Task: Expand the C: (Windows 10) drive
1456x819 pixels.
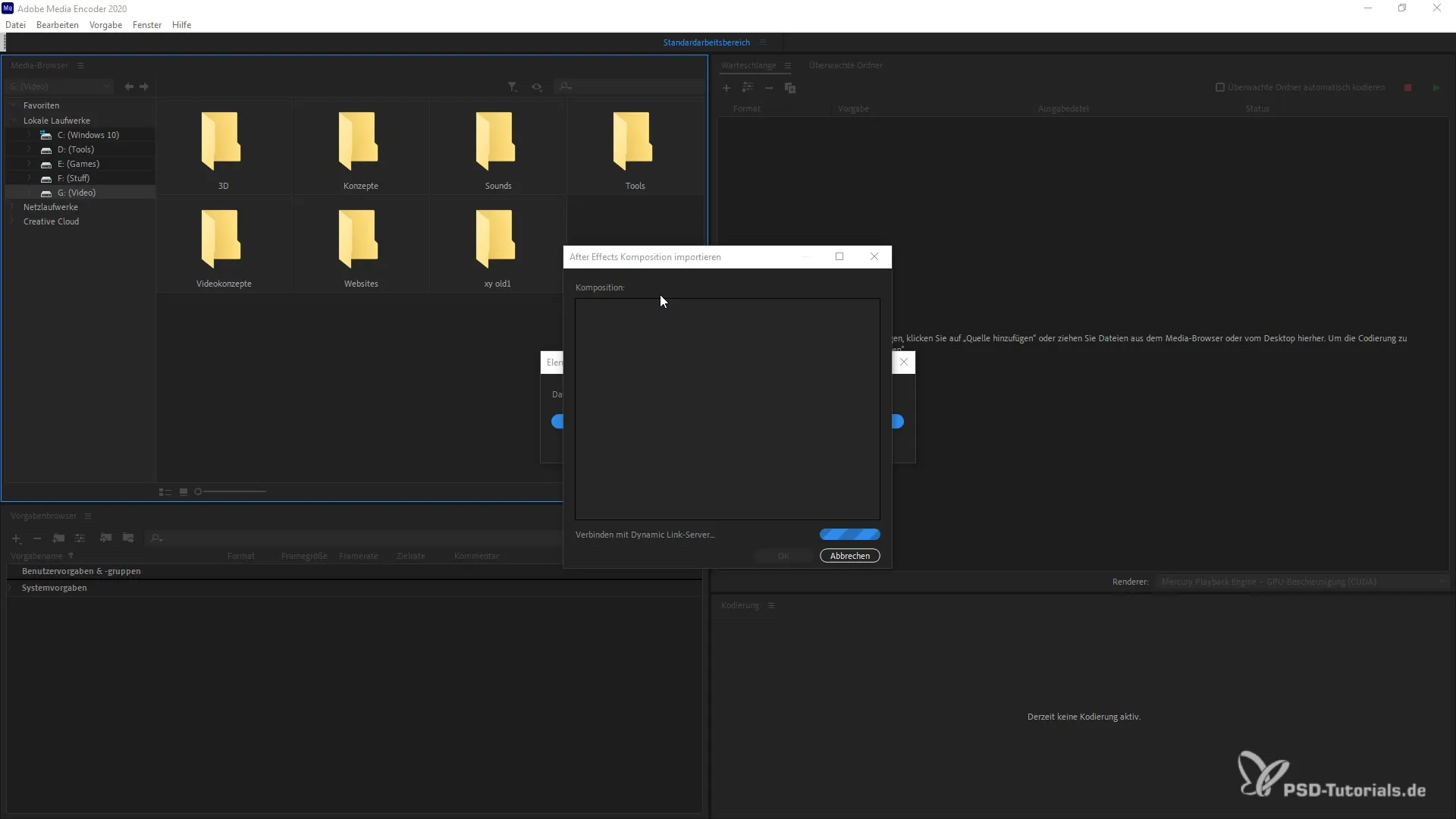Action: pos(29,135)
